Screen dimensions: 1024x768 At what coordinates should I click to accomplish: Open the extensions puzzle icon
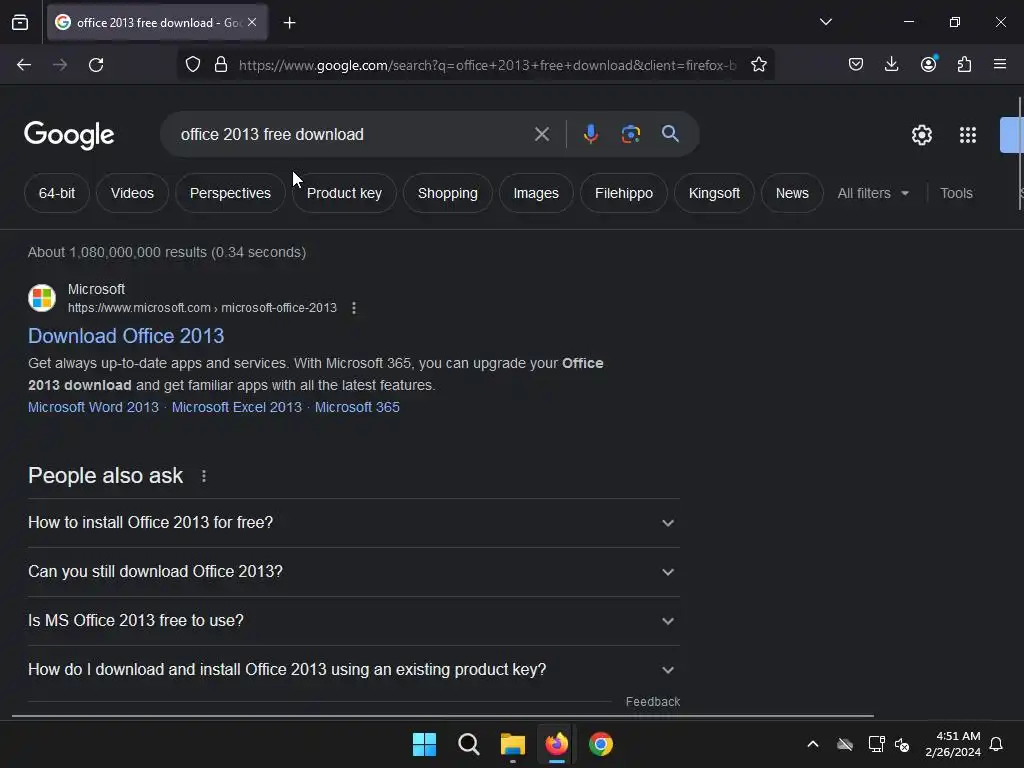click(x=964, y=65)
